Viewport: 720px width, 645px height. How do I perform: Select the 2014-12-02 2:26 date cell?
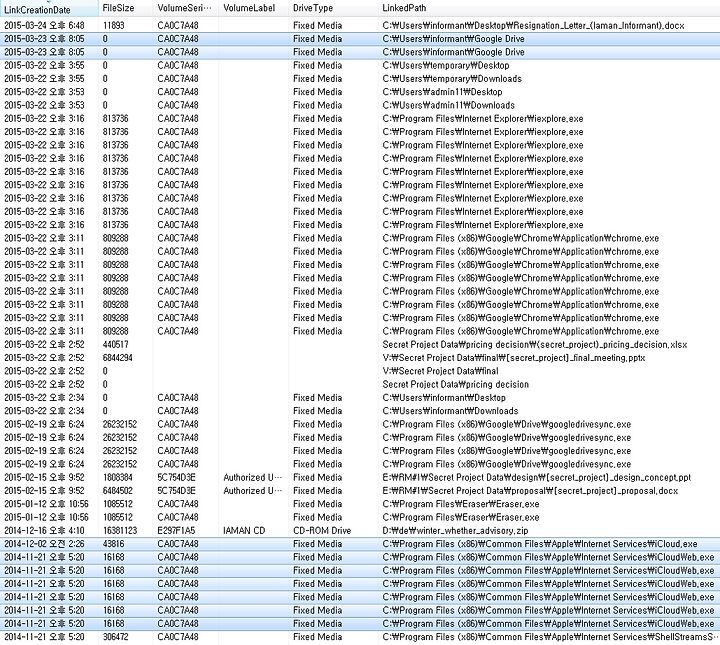point(44,544)
